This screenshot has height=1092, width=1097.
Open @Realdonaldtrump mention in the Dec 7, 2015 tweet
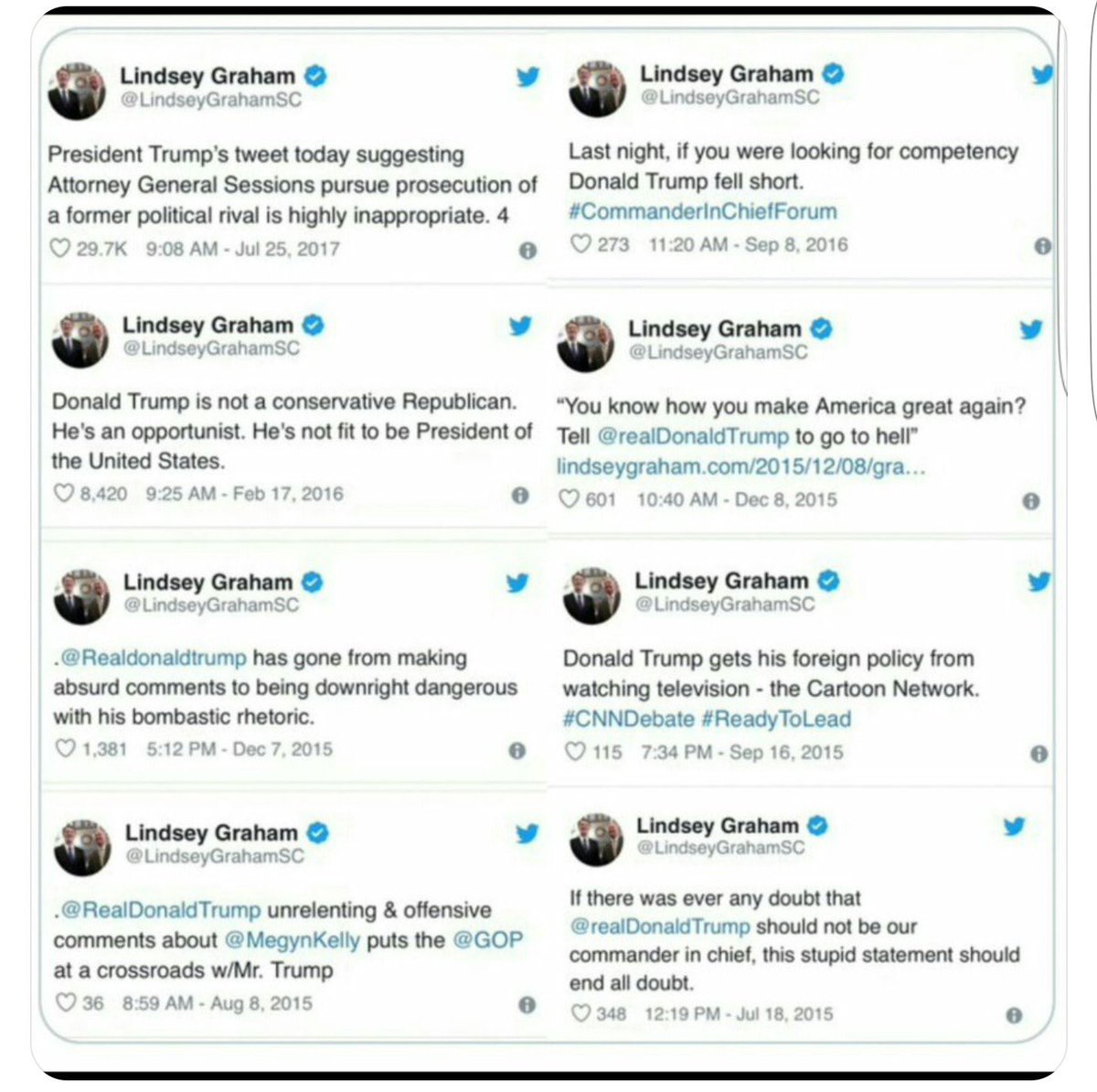[152, 658]
